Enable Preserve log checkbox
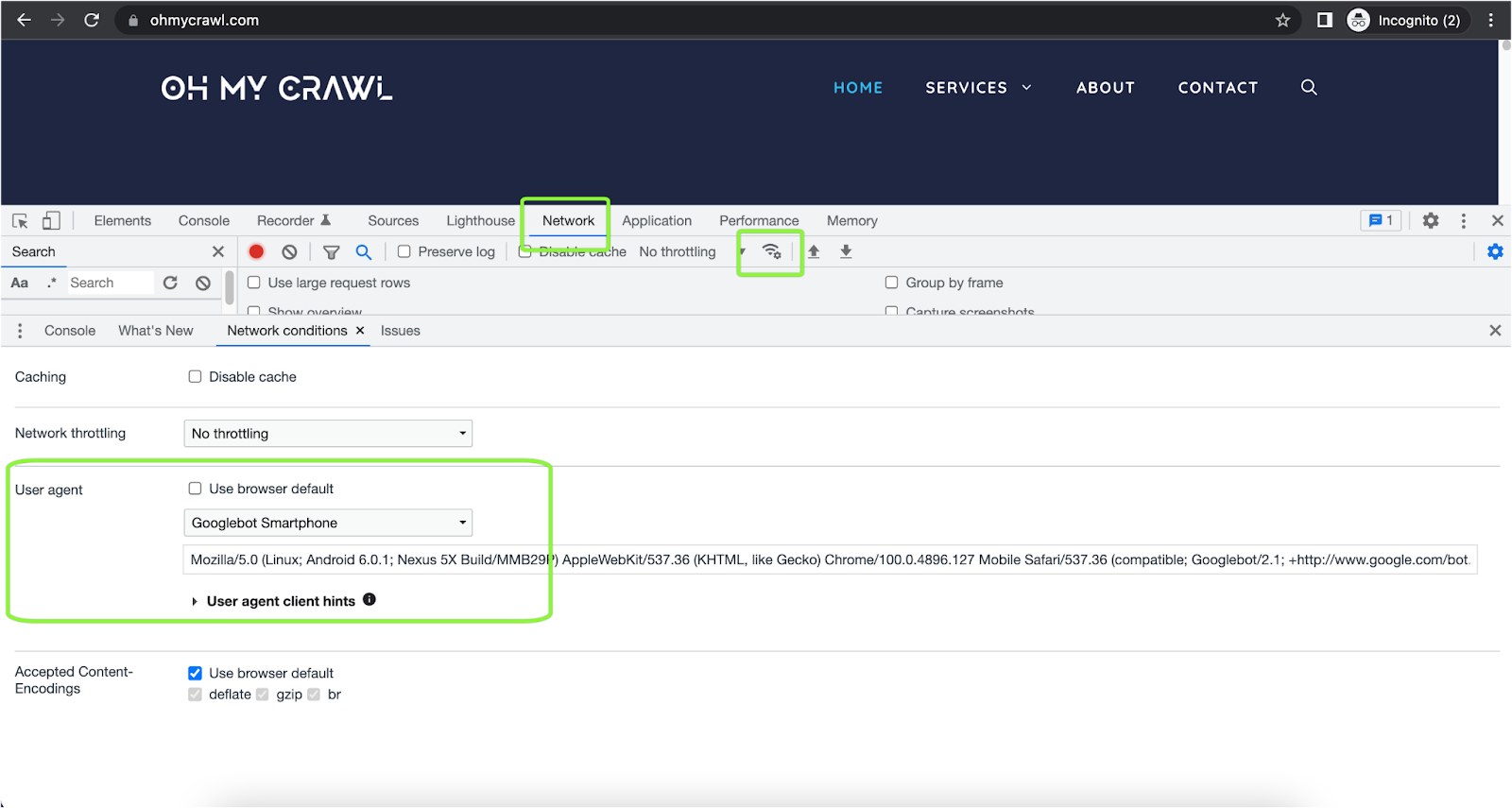1512x808 pixels. pyautogui.click(x=404, y=251)
